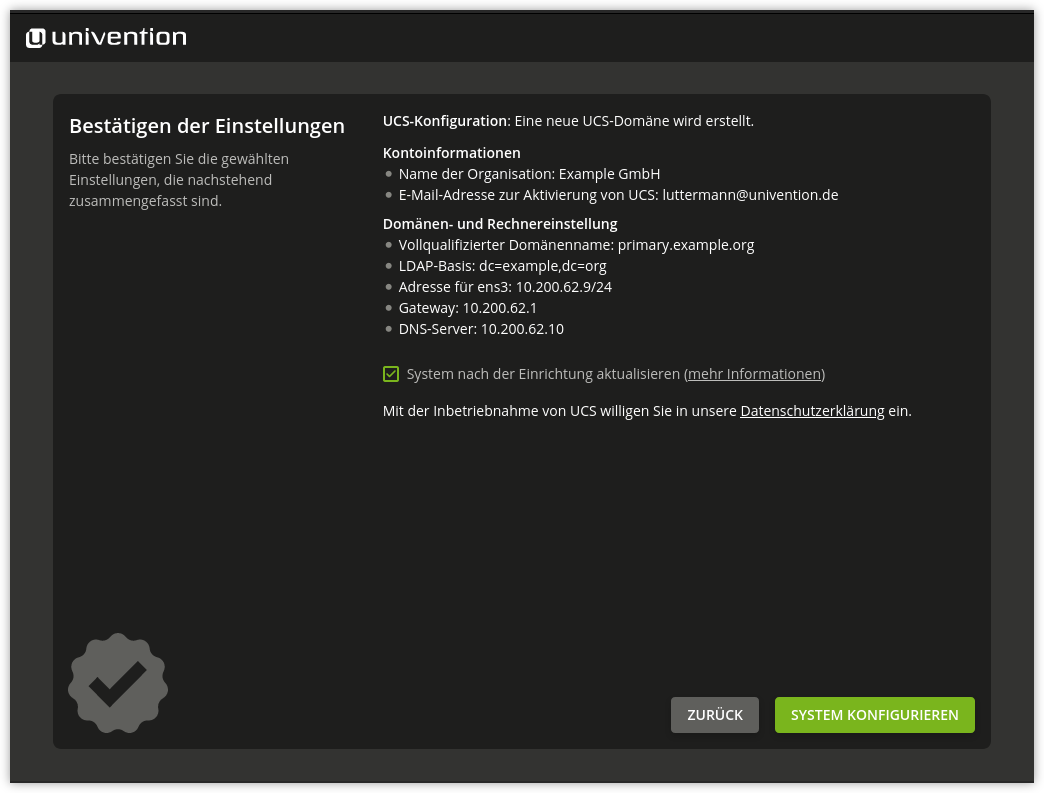1044x793 pixels.
Task: Click the bullet icon beside 'Name der Organisation'
Action: [x=388, y=173]
